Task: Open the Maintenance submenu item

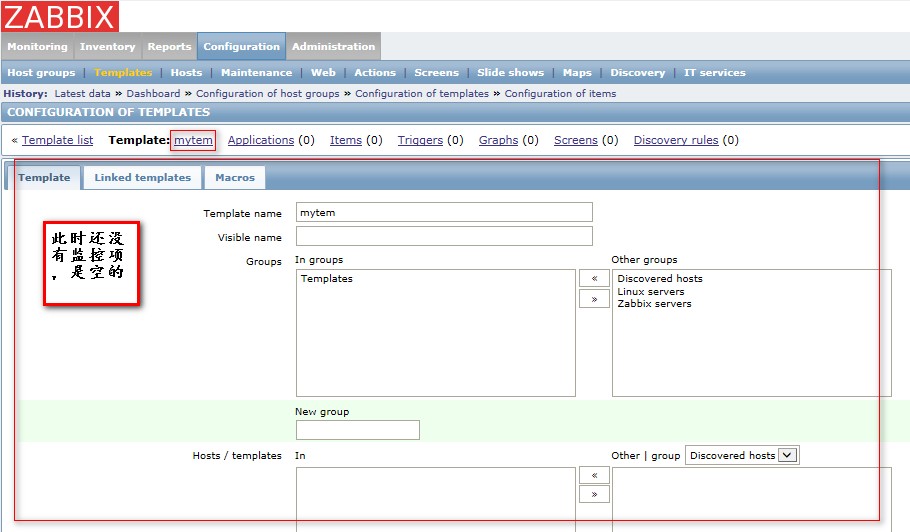Action: (257, 73)
